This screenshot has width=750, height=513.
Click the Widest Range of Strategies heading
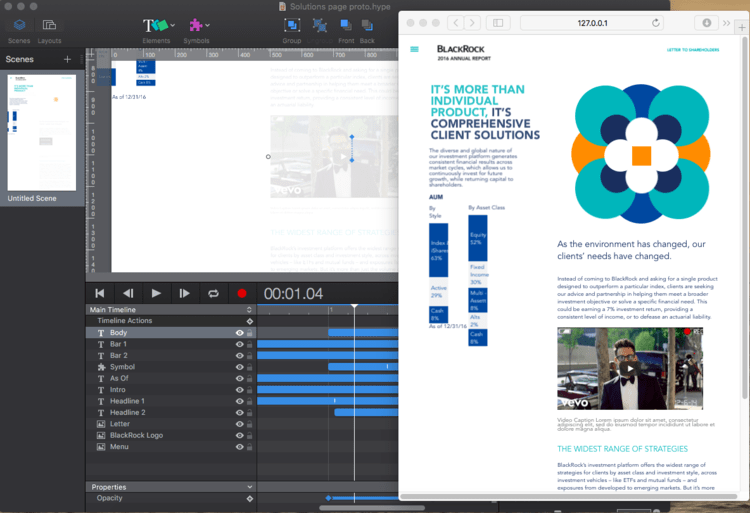pos(622,449)
